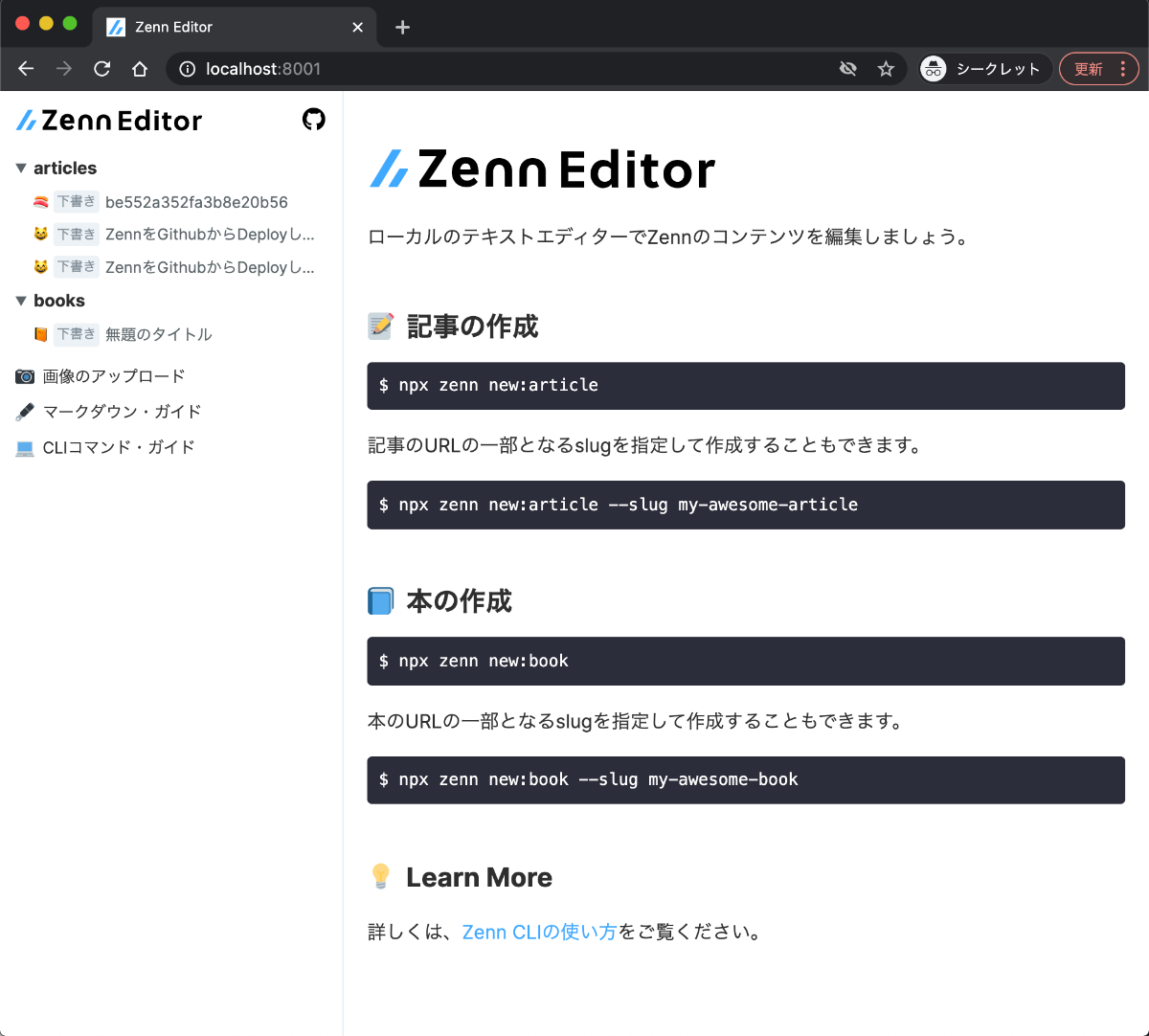Viewport: 1149px width, 1036px height.
Task: Open the GitHub icon in sidebar
Action: click(314, 120)
